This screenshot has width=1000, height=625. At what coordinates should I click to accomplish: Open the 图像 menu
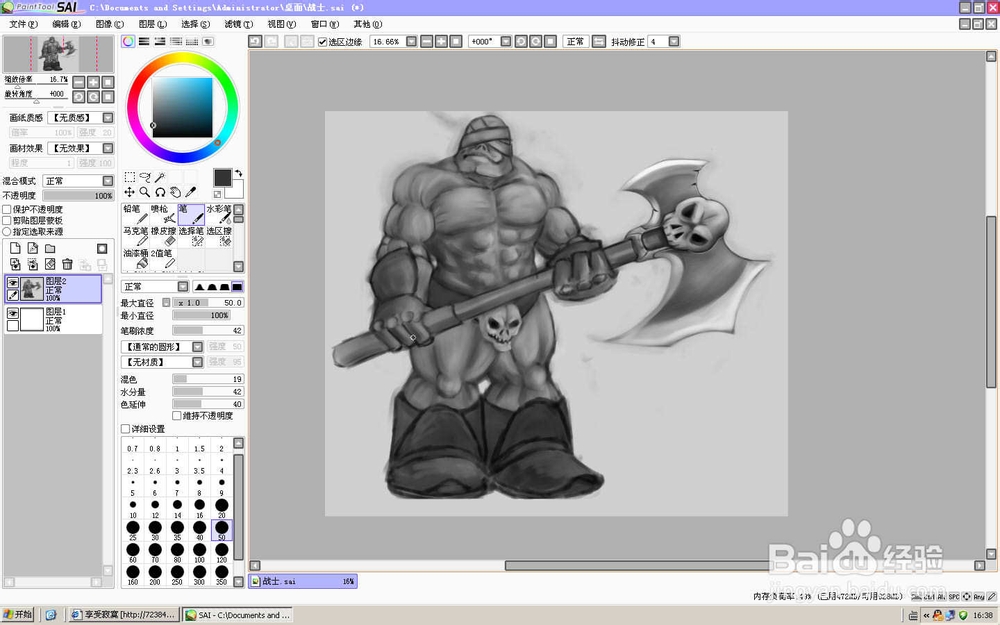[110, 24]
